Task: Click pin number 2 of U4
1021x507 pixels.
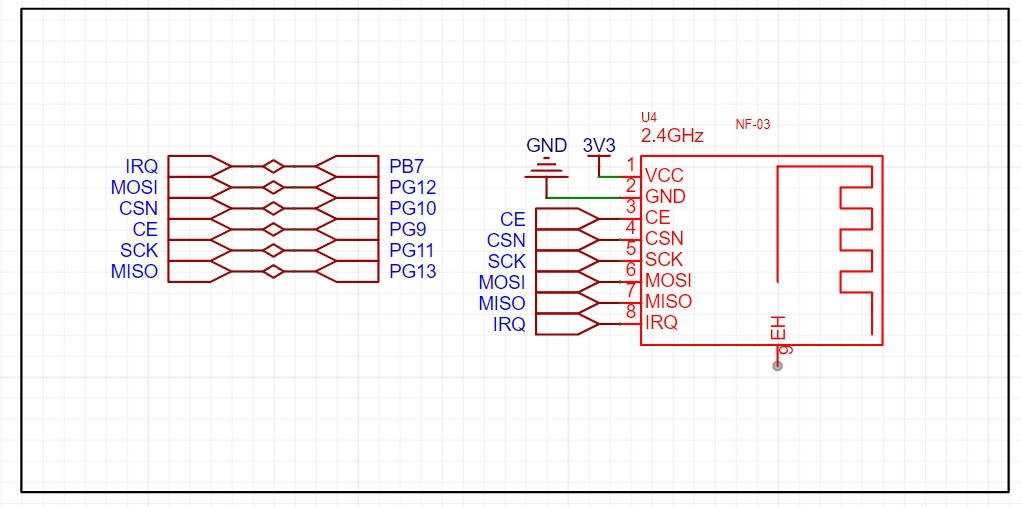Action: [631, 185]
